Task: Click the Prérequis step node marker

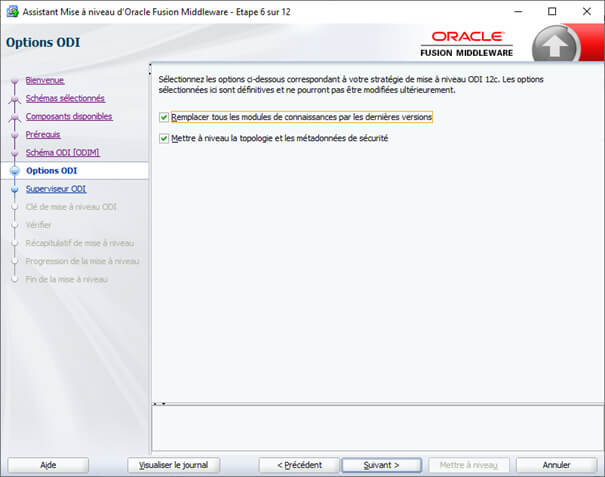Action: pyautogui.click(x=15, y=135)
